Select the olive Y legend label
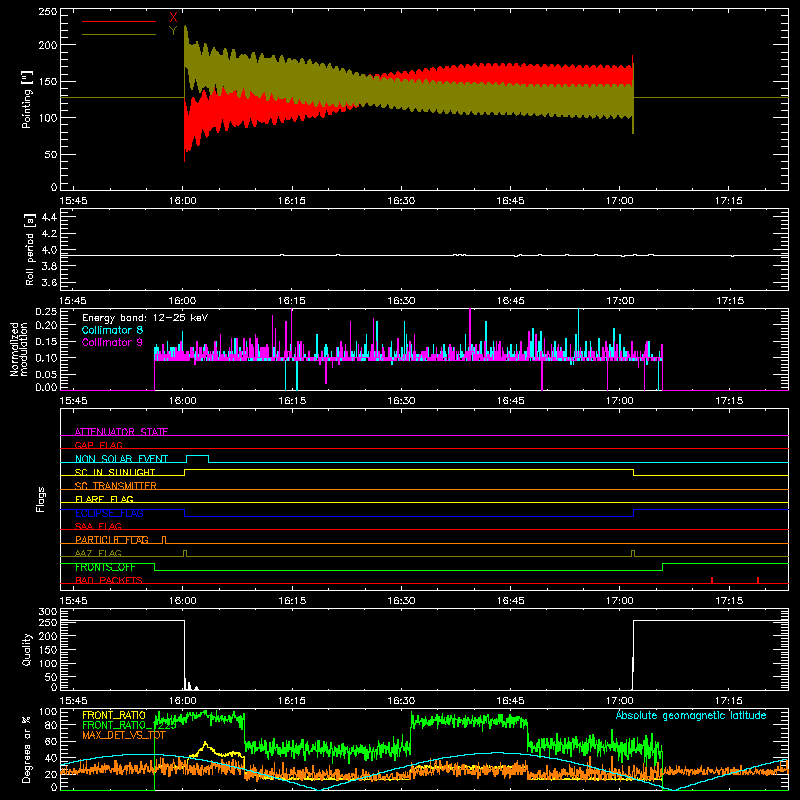Viewport: 800px width, 800px height. tap(173, 31)
